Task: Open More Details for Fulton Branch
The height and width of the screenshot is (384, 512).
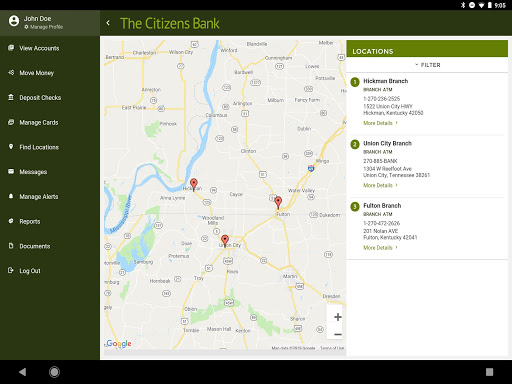Action: coord(380,248)
